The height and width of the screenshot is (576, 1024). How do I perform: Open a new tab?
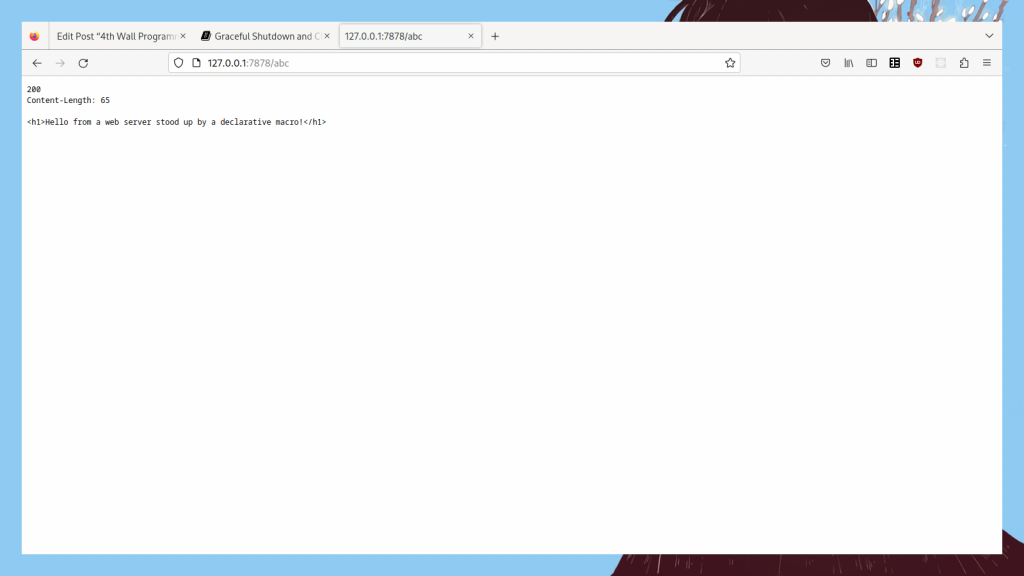coord(495,36)
